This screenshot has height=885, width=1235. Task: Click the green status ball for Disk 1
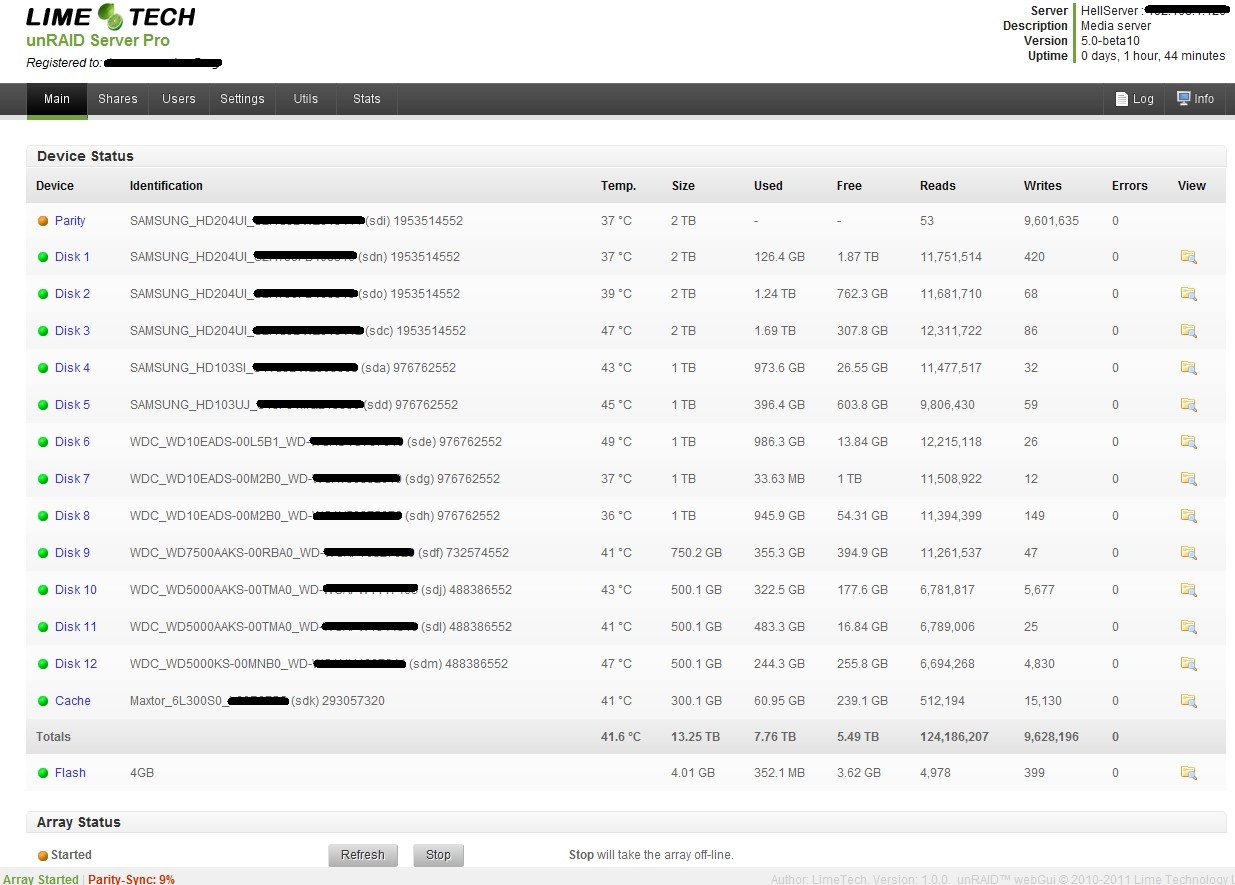click(43, 257)
